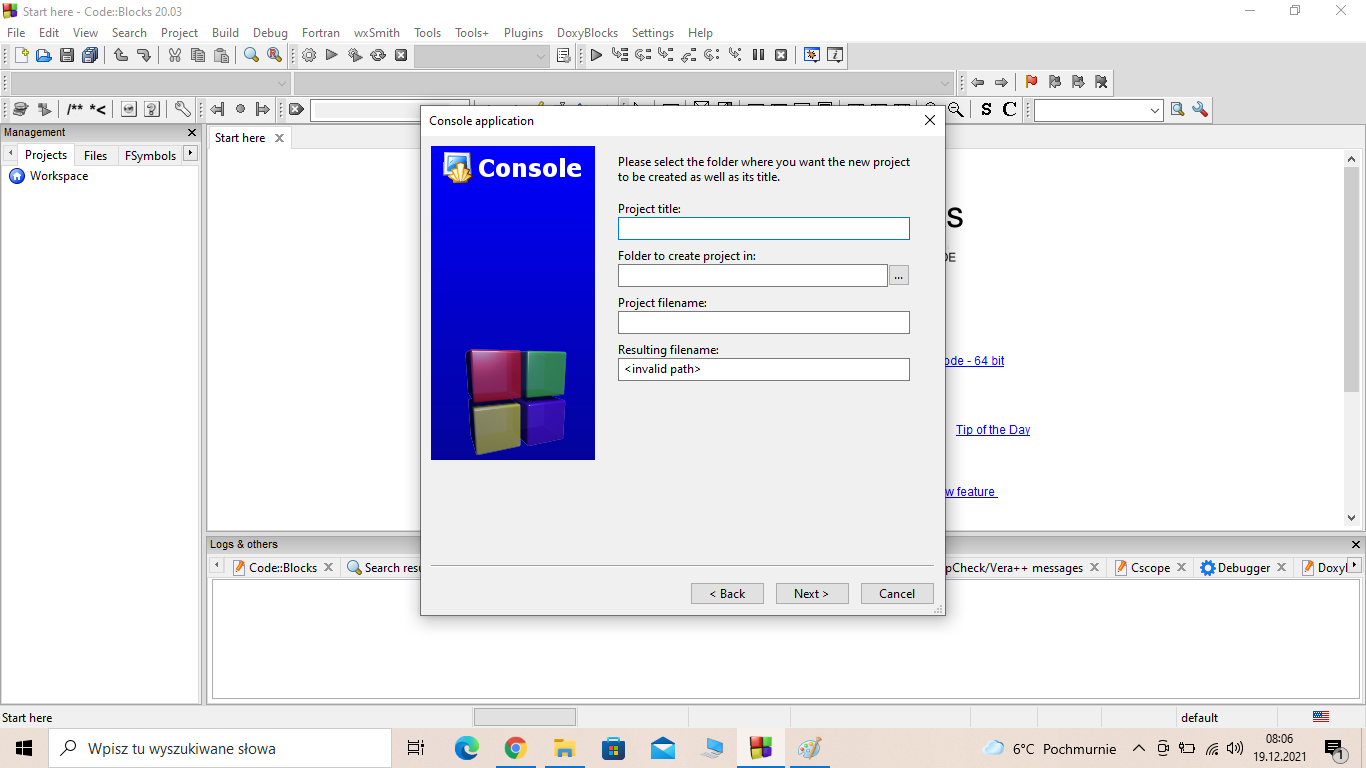The height and width of the screenshot is (768, 1366).
Task: Open the File menu
Action: (x=16, y=33)
